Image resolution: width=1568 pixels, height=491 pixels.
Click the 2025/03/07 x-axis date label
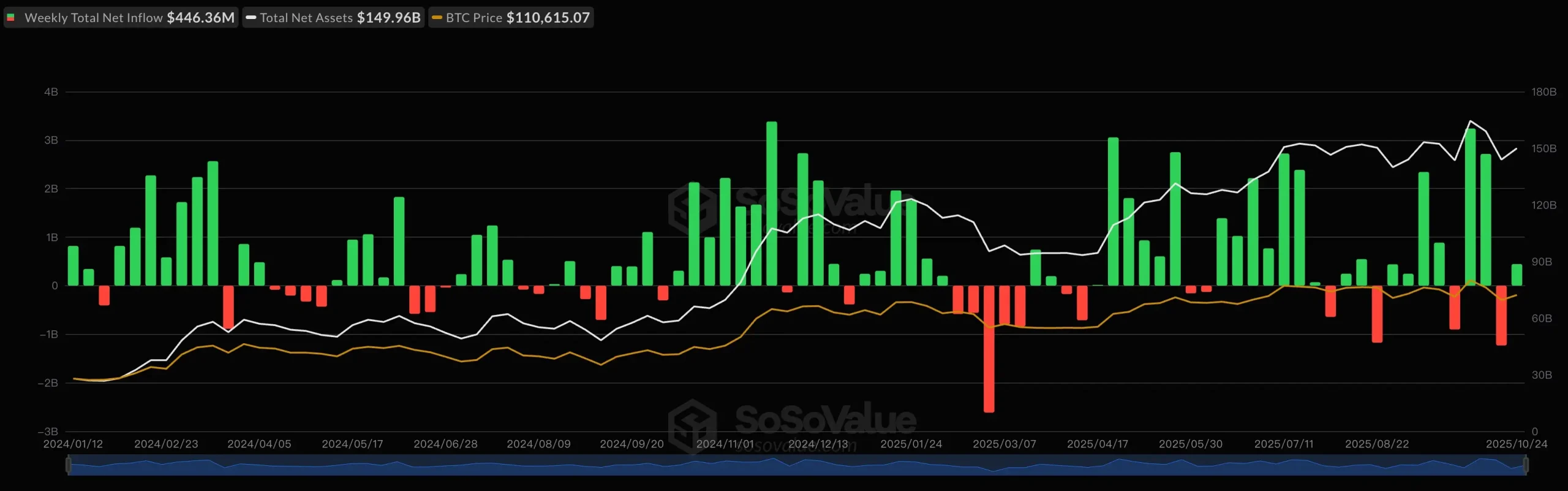1005,444
